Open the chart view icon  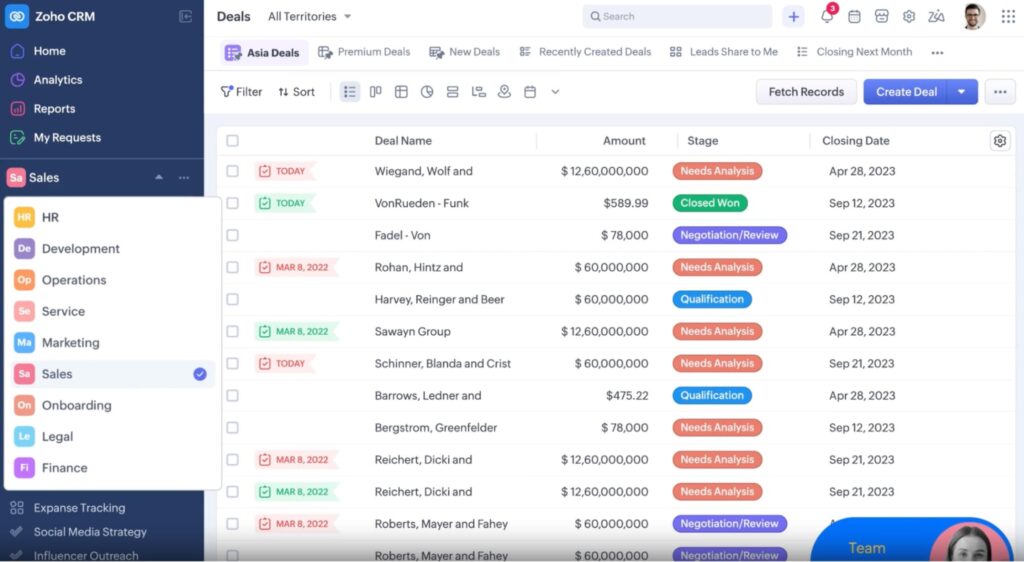tap(427, 92)
